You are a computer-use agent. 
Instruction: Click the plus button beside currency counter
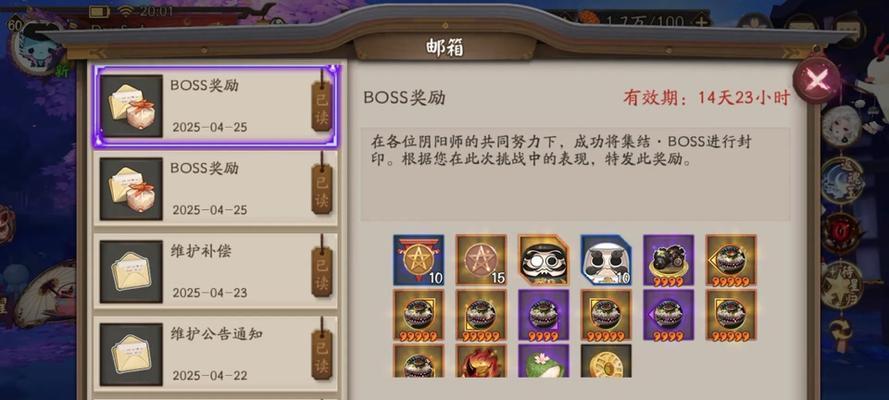(x=701, y=23)
